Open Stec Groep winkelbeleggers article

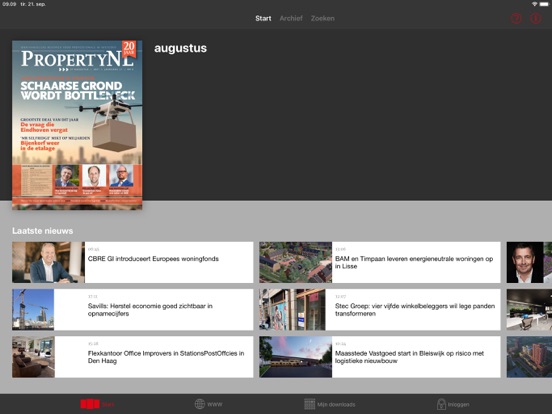(380, 310)
